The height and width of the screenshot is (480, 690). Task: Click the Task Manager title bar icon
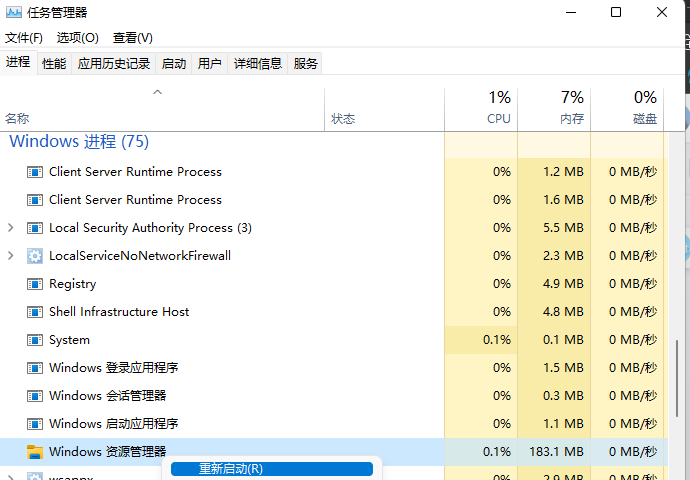point(13,12)
